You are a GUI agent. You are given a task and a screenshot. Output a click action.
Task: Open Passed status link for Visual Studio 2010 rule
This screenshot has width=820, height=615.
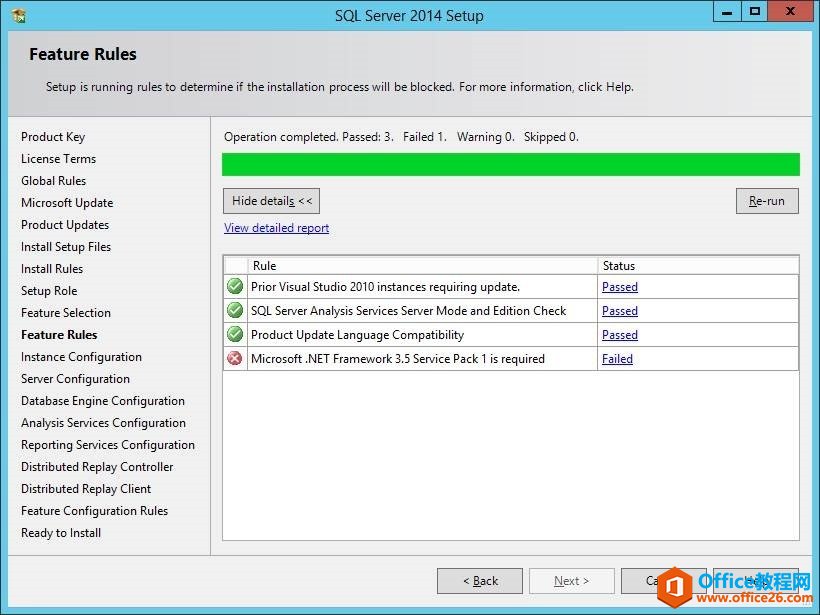click(x=620, y=287)
